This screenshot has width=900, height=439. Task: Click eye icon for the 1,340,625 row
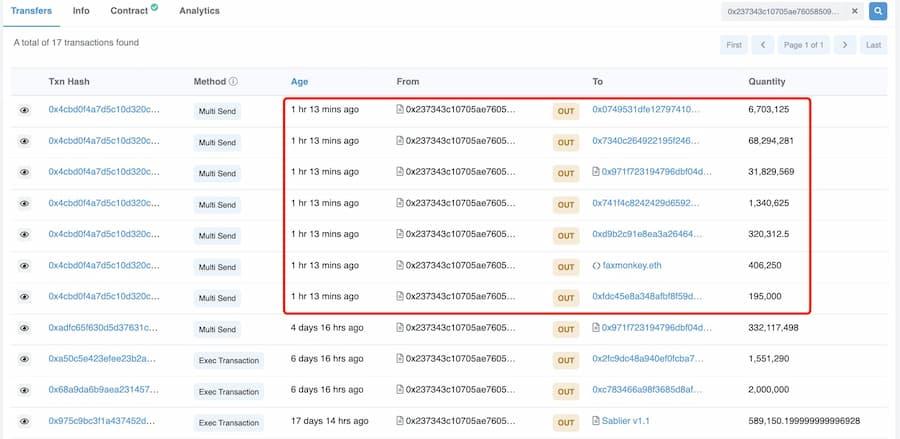click(24, 203)
